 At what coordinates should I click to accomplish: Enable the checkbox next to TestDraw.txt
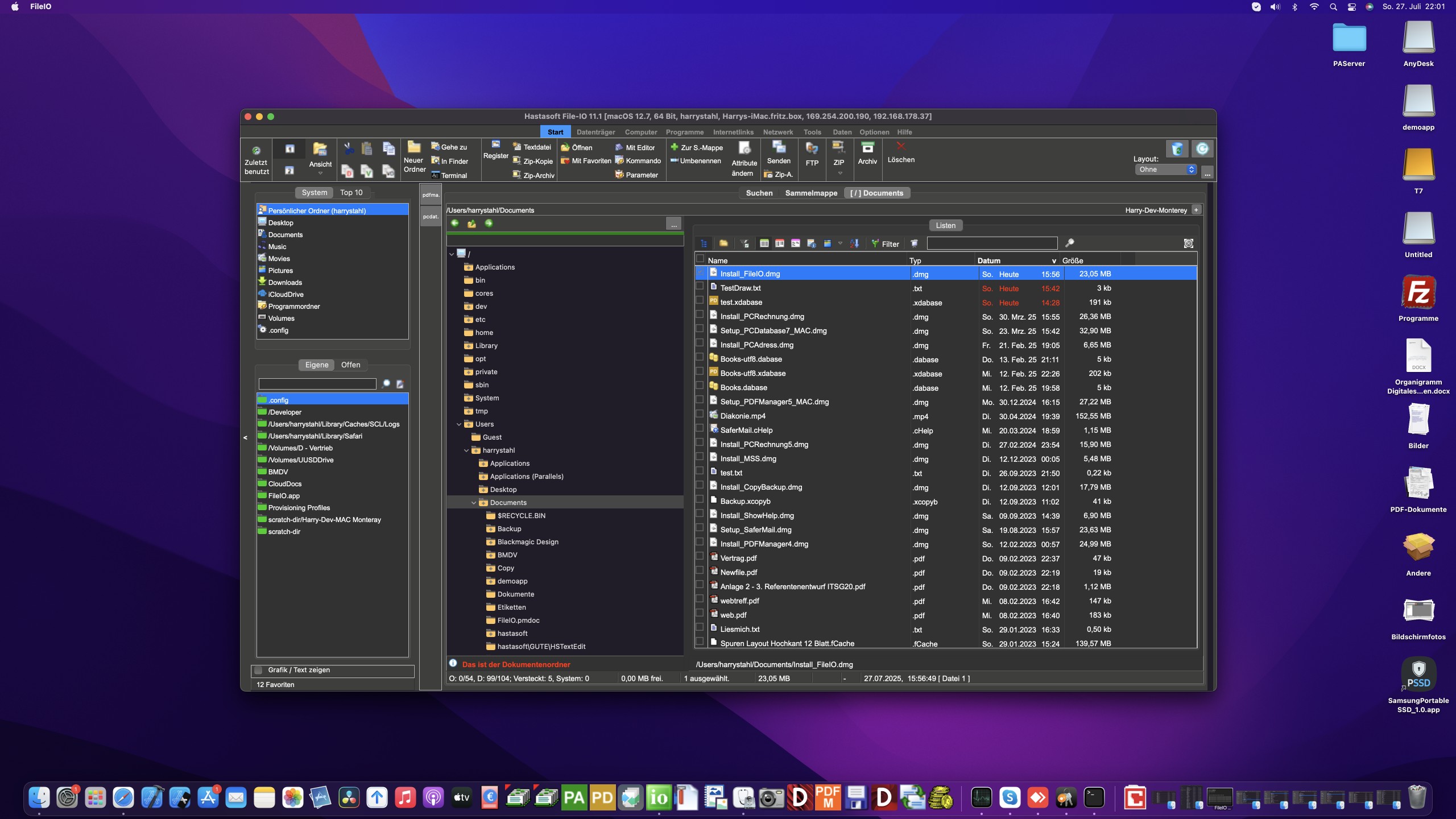coord(700,288)
